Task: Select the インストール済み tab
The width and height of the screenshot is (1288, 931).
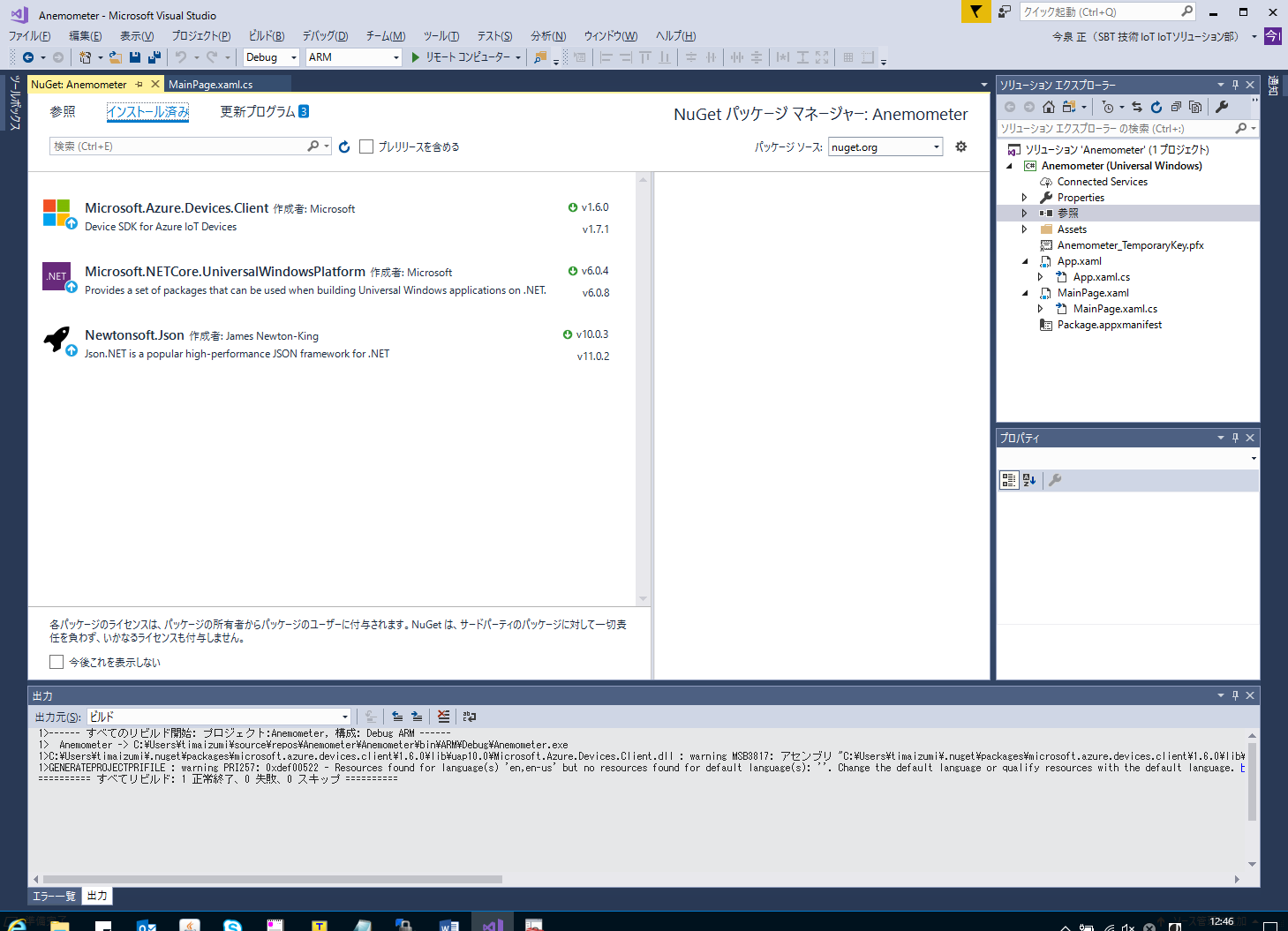Action: (x=147, y=112)
